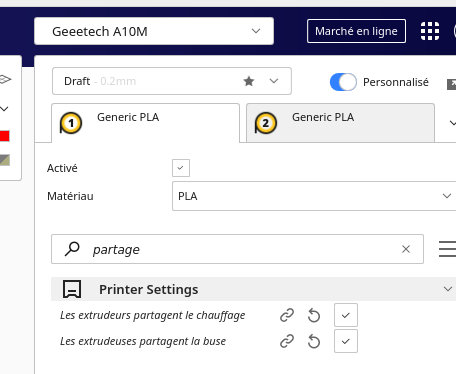The height and width of the screenshot is (374, 456).
Task: Open Marché en ligne
Action: (x=356, y=31)
